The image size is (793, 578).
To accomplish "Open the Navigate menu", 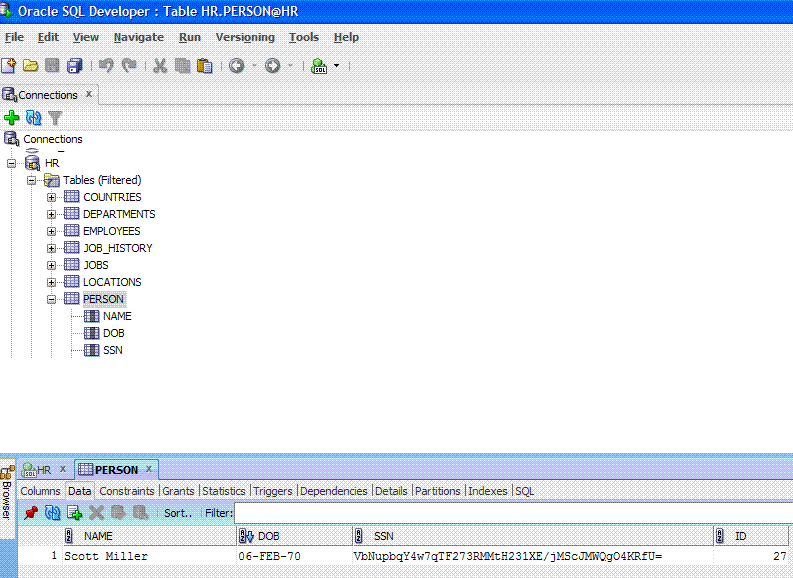I will (x=139, y=37).
